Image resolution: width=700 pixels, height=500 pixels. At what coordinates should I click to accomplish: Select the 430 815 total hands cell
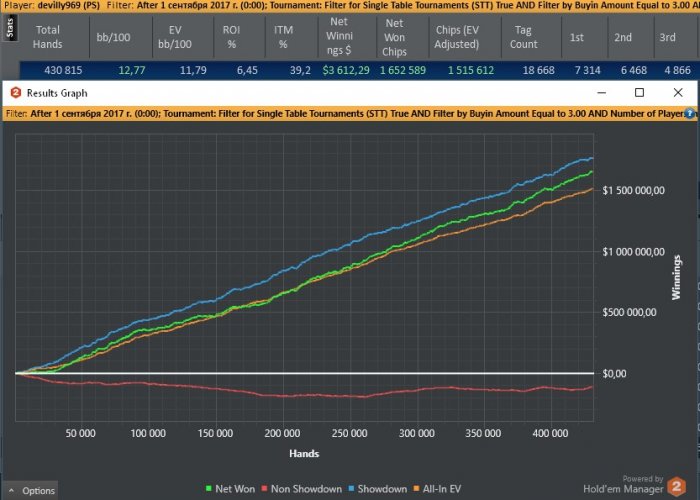tap(63, 70)
